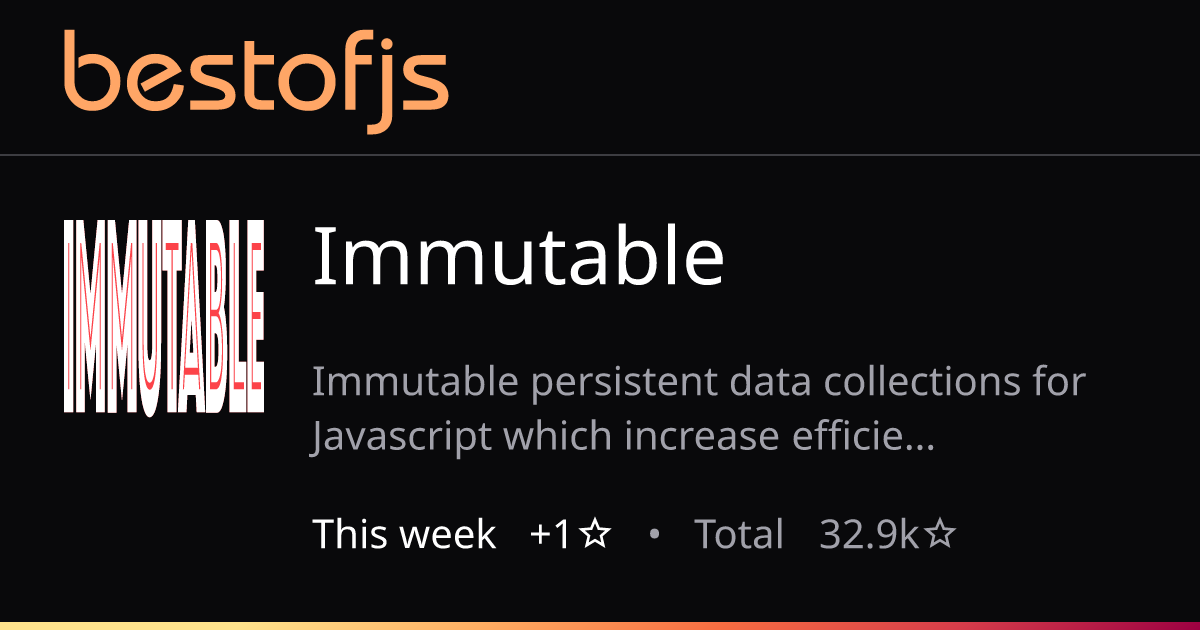The width and height of the screenshot is (1200, 630).
Task: Select the 'Total' label
Action: click(x=739, y=534)
